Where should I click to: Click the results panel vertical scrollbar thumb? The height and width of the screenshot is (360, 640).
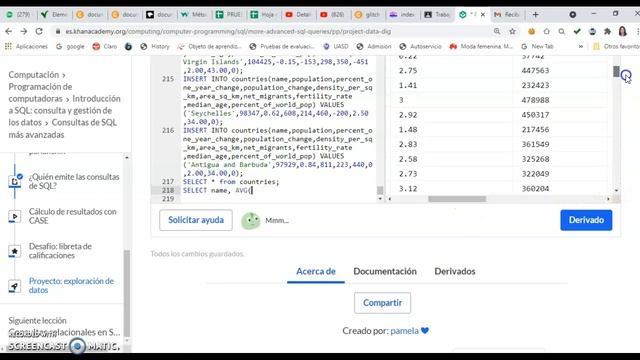[616, 71]
